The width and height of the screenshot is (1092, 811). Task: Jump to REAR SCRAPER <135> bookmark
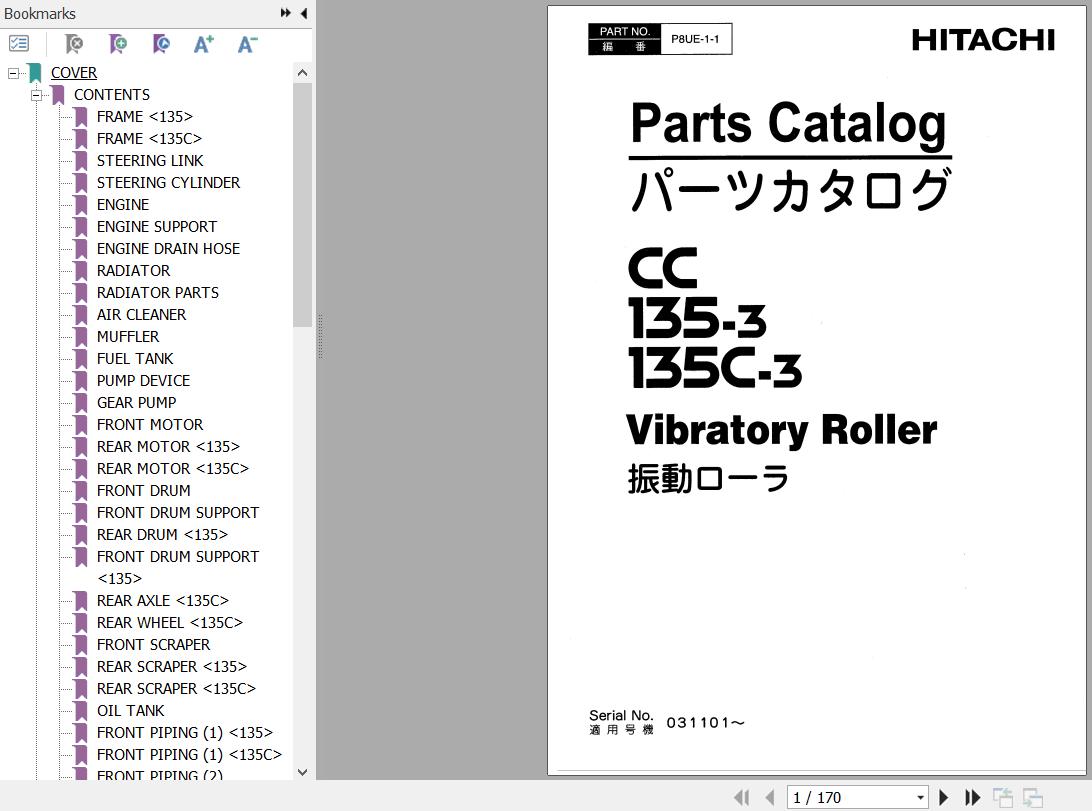point(172,667)
